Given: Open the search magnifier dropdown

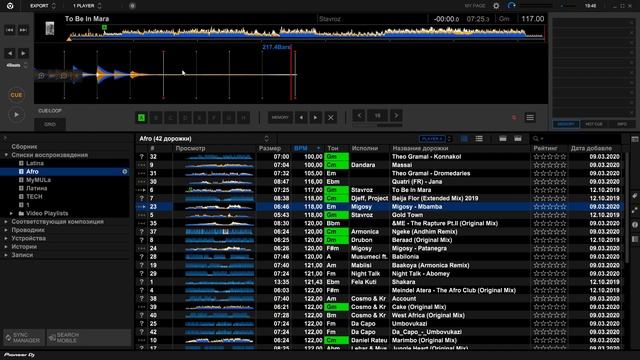Looking at the screenshot, I should tap(538, 139).
